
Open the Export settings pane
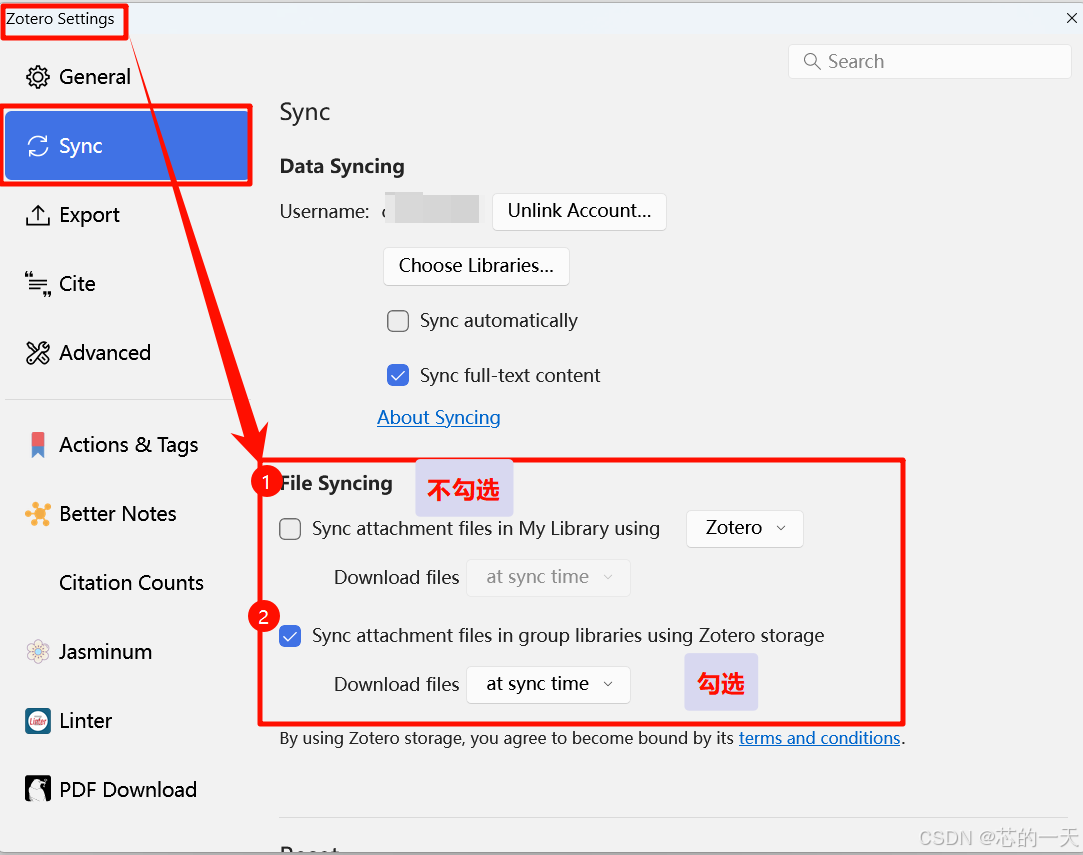point(126,215)
